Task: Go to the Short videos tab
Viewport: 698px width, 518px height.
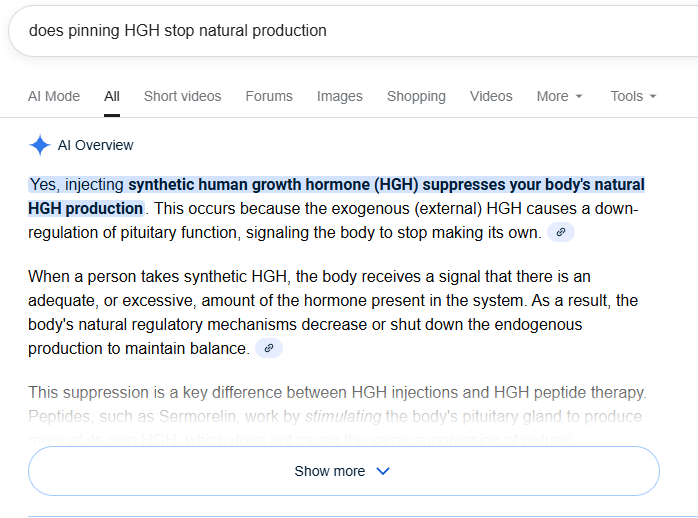Action: 182,96
